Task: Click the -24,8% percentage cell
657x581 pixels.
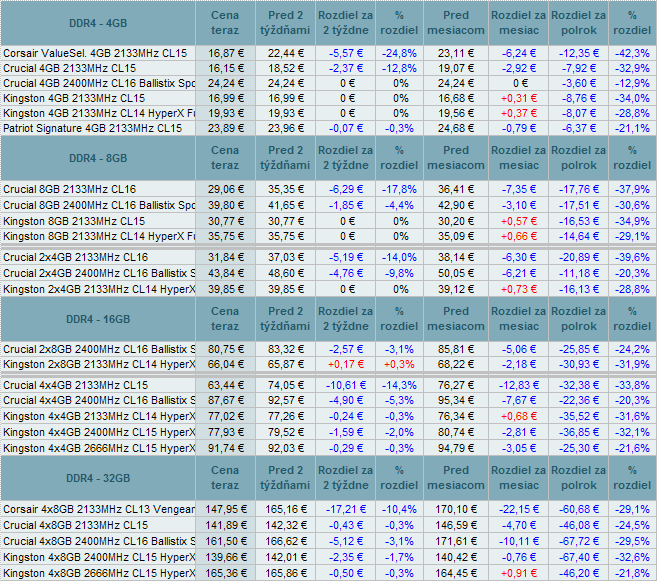Action: tap(399, 53)
